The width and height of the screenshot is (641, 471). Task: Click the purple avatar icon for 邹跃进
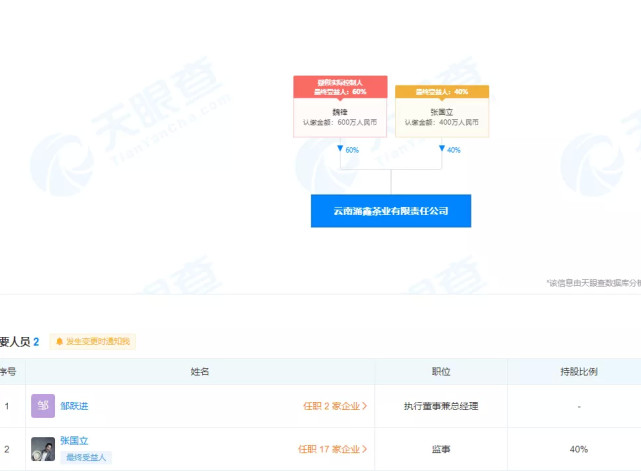[x=43, y=406]
